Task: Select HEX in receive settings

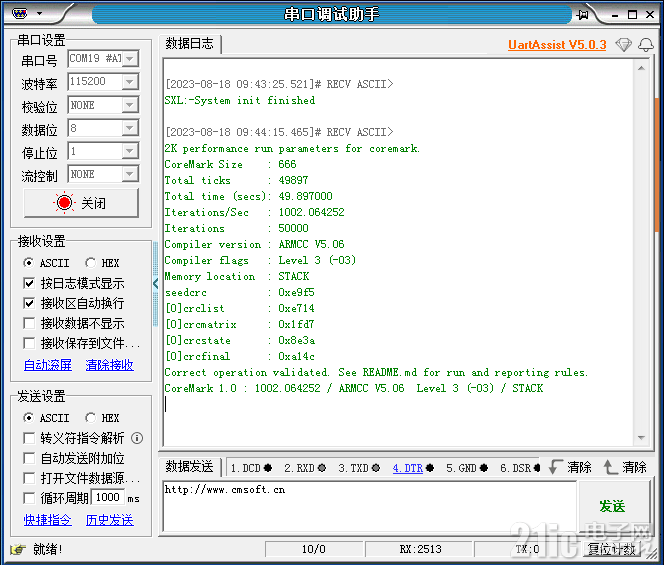Action: (x=102, y=263)
